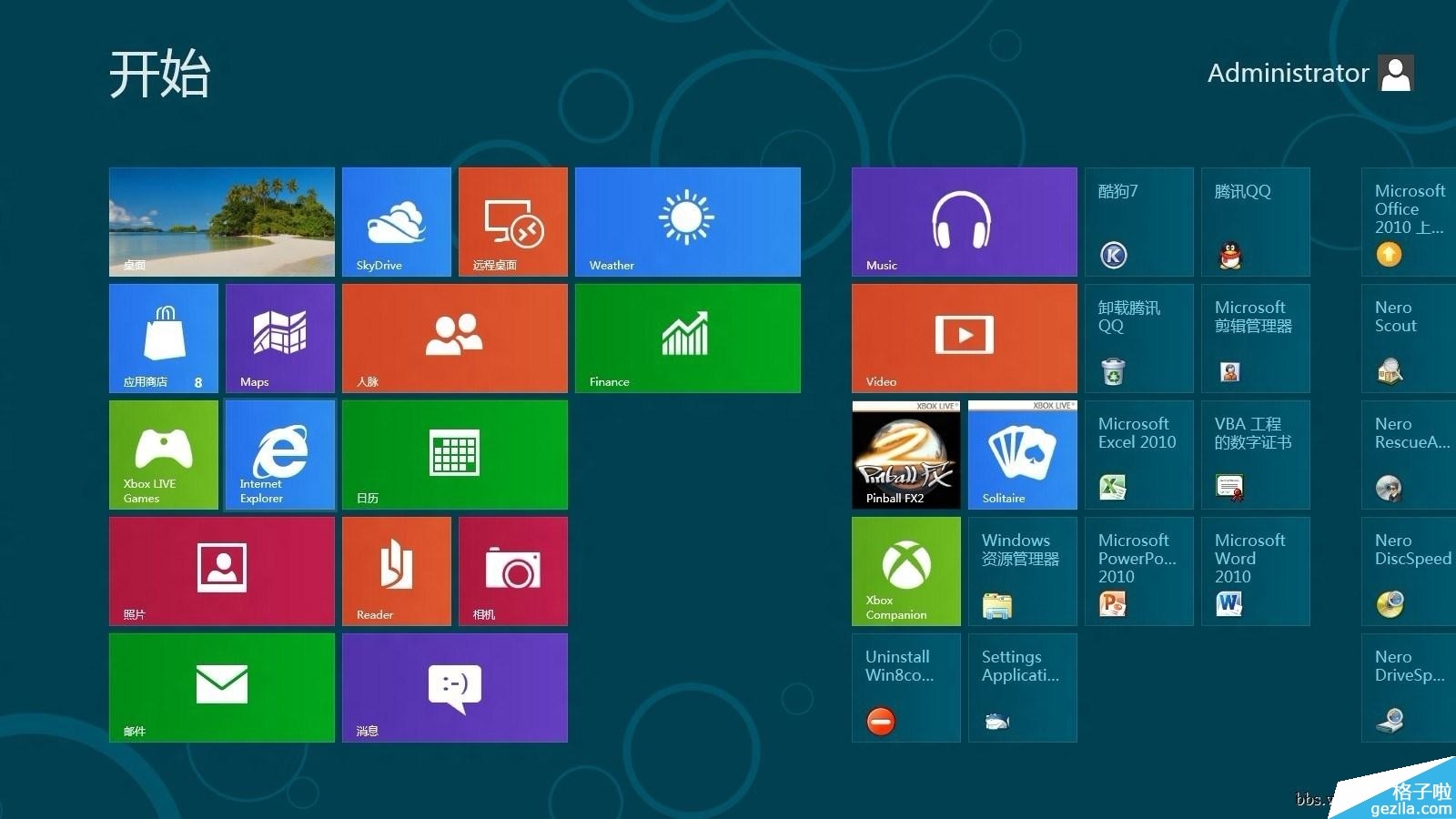Viewport: 1456px width, 819px height.
Task: Launch Xbox LIVE Games tile
Action: click(x=164, y=455)
